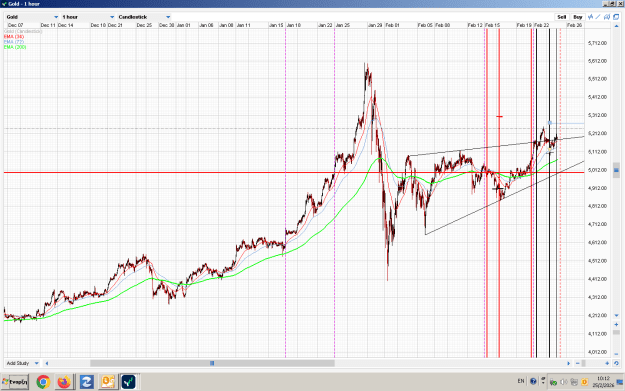Screen dimensions: 625x391
Task: Click the 5,712.00 price axis label
Action: pyautogui.click(x=597, y=43)
